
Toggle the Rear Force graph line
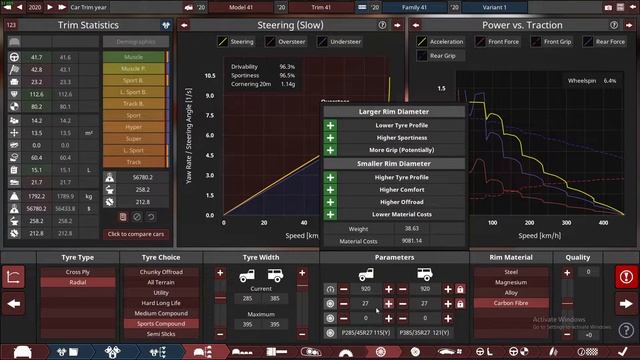[x=588, y=42]
